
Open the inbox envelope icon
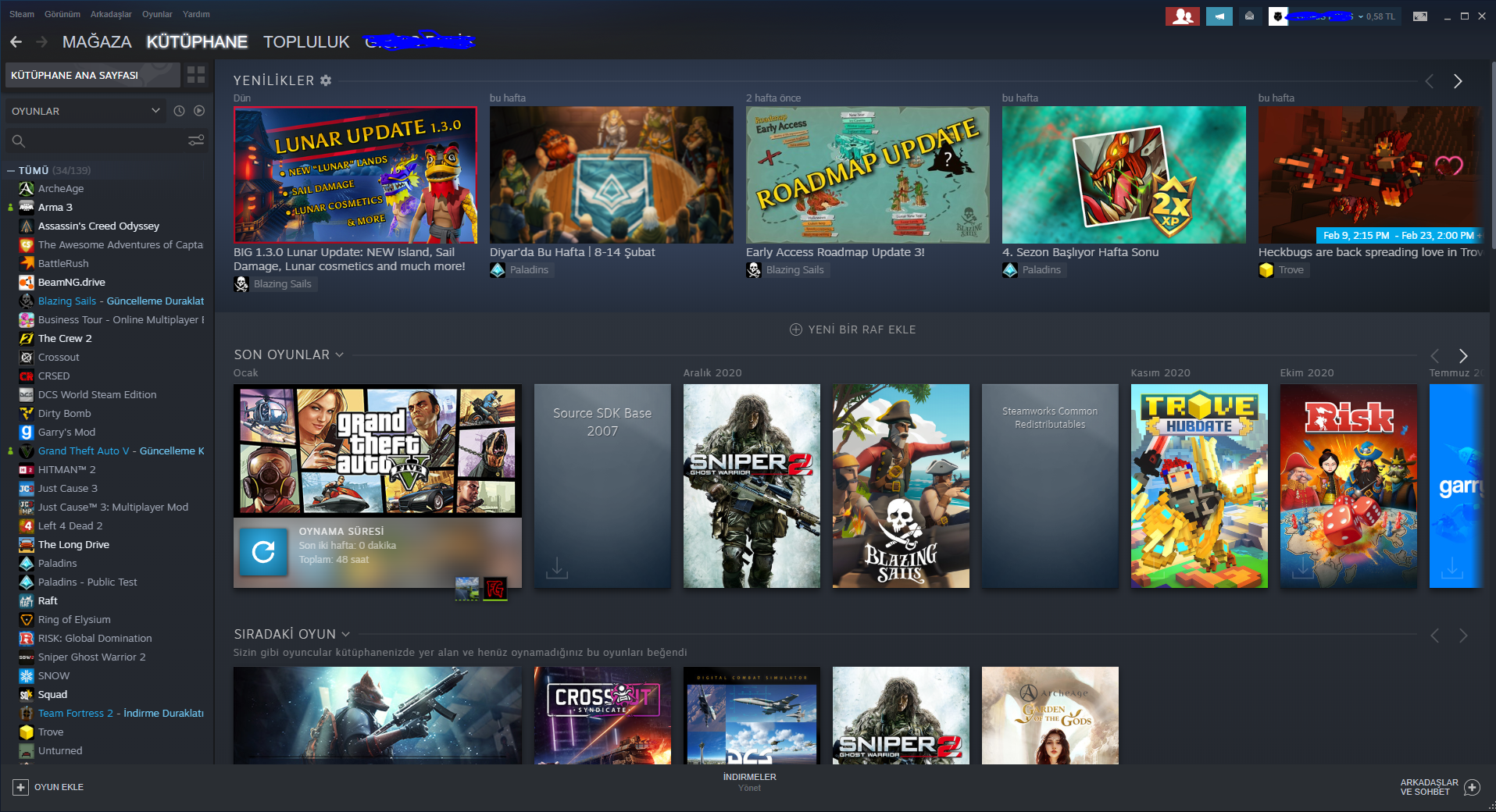click(1250, 16)
